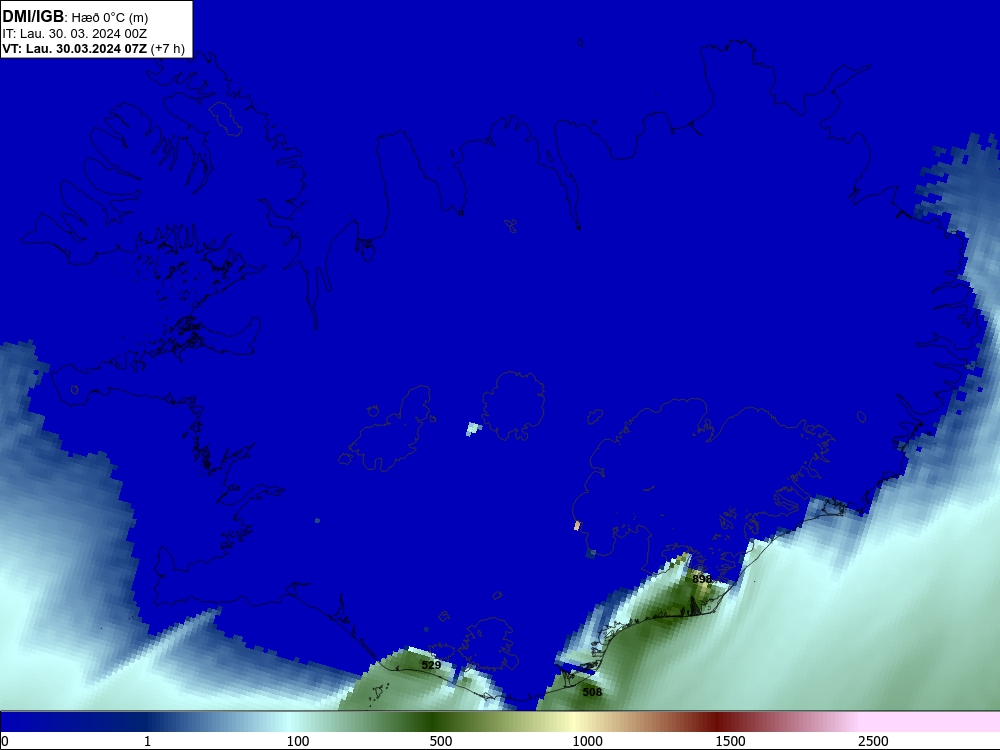Click the white pixel patch in central highlands
Viewport: 1000px width, 750px height.
[x=473, y=429]
